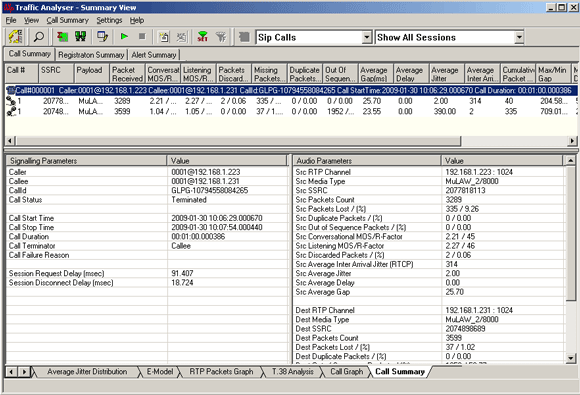580x395 pixels.
Task: Click the call list horizontal scrollbar thumb
Action: tap(238, 141)
